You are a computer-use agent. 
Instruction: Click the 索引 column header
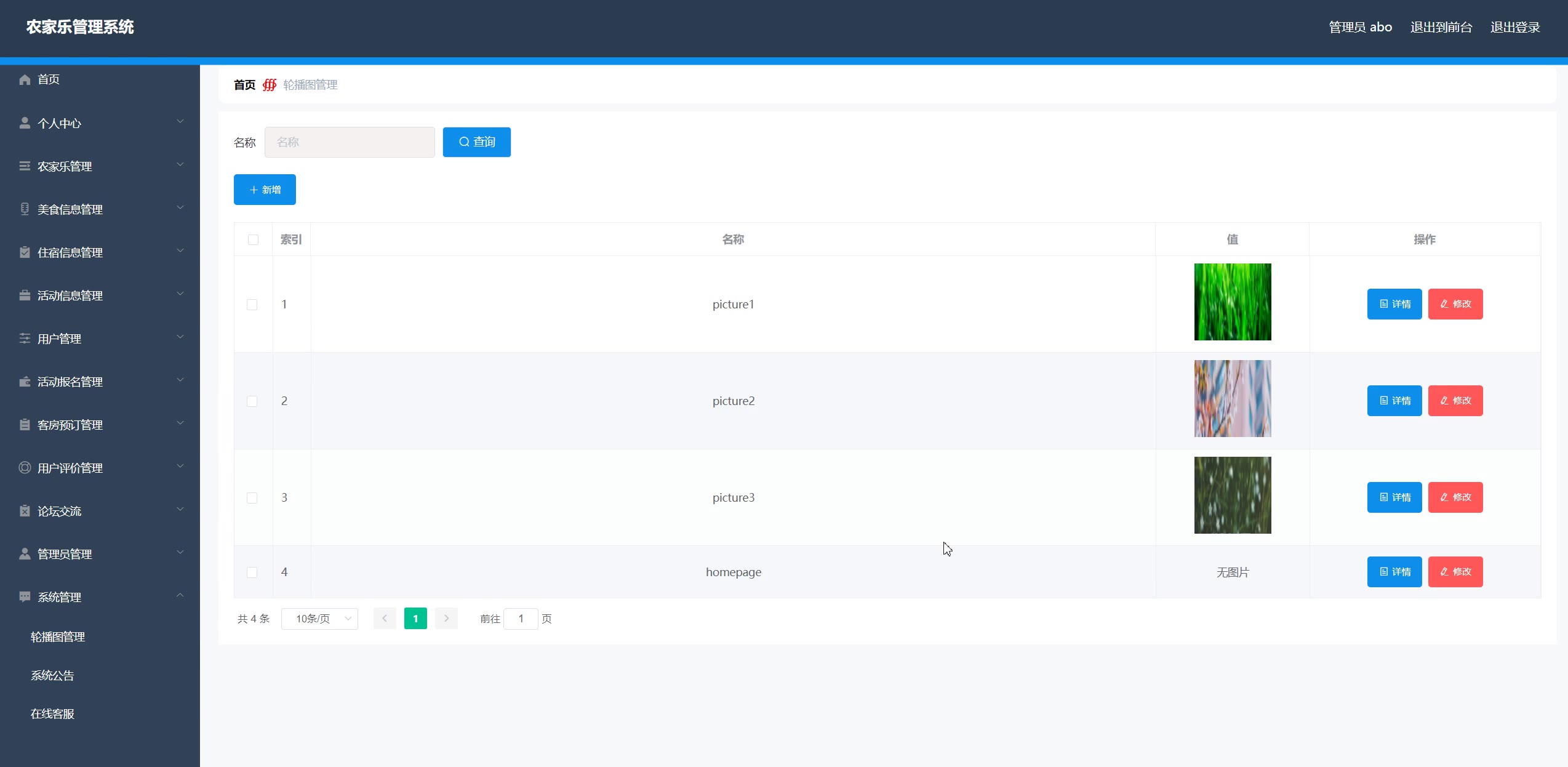point(291,239)
